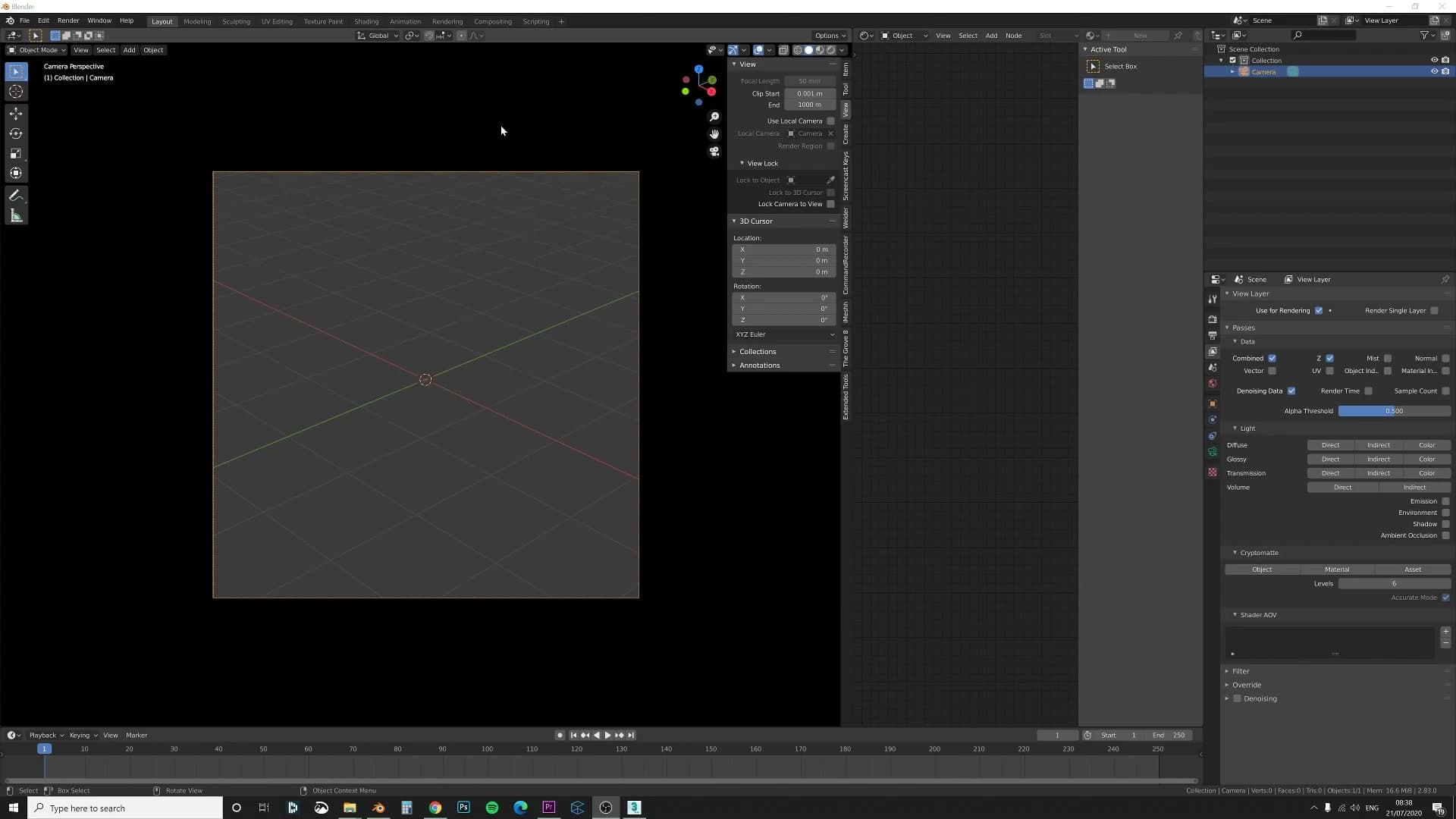1456x819 pixels.
Task: Enable the Ambient Occlusion pass
Action: click(x=1445, y=535)
